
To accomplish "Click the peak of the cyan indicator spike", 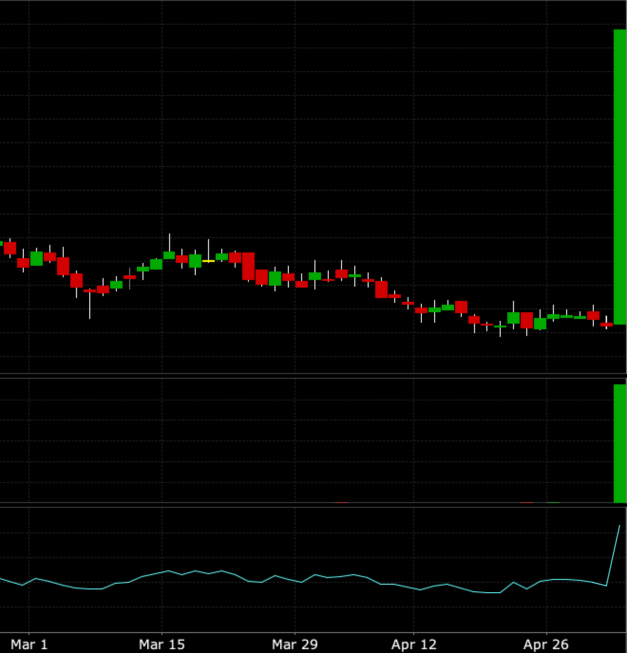I will [x=621, y=526].
